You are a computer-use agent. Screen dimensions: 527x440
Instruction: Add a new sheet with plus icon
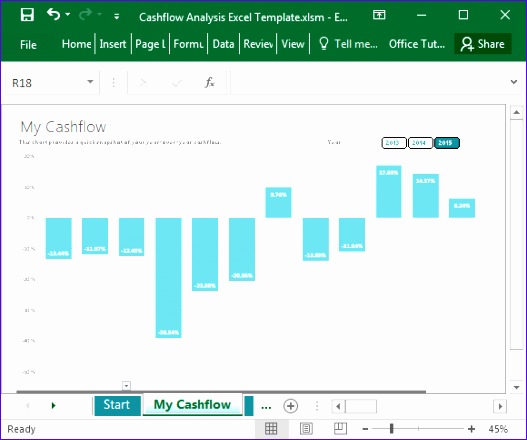pyautogui.click(x=290, y=406)
